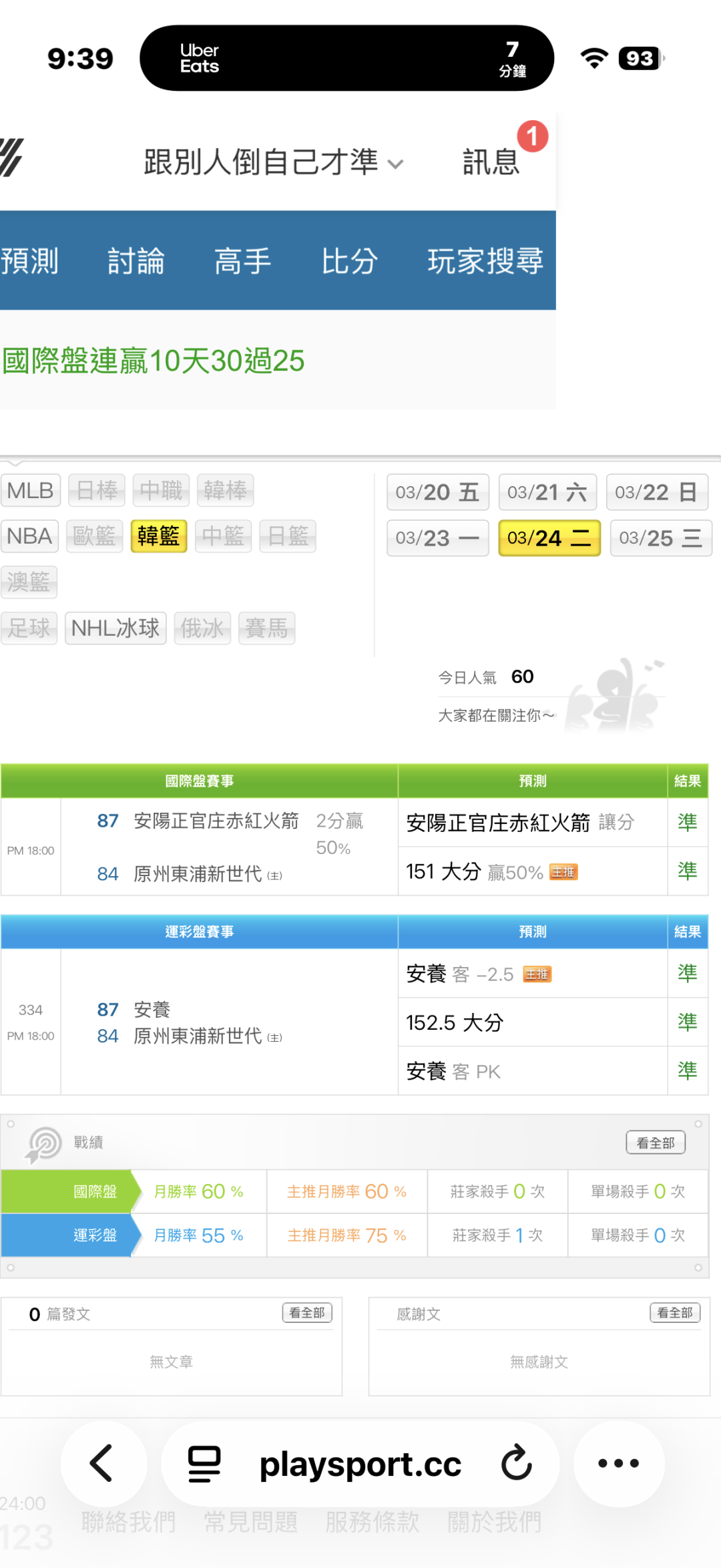Click the target icon beside 戰績
The height and width of the screenshot is (1568, 721).
44,1143
